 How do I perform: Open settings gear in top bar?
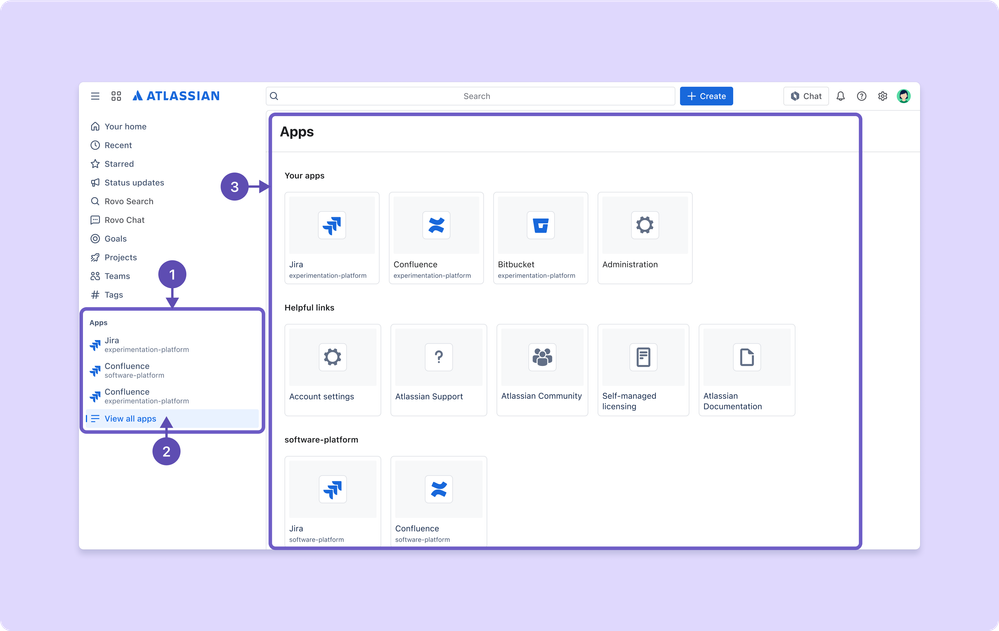pyautogui.click(x=882, y=96)
